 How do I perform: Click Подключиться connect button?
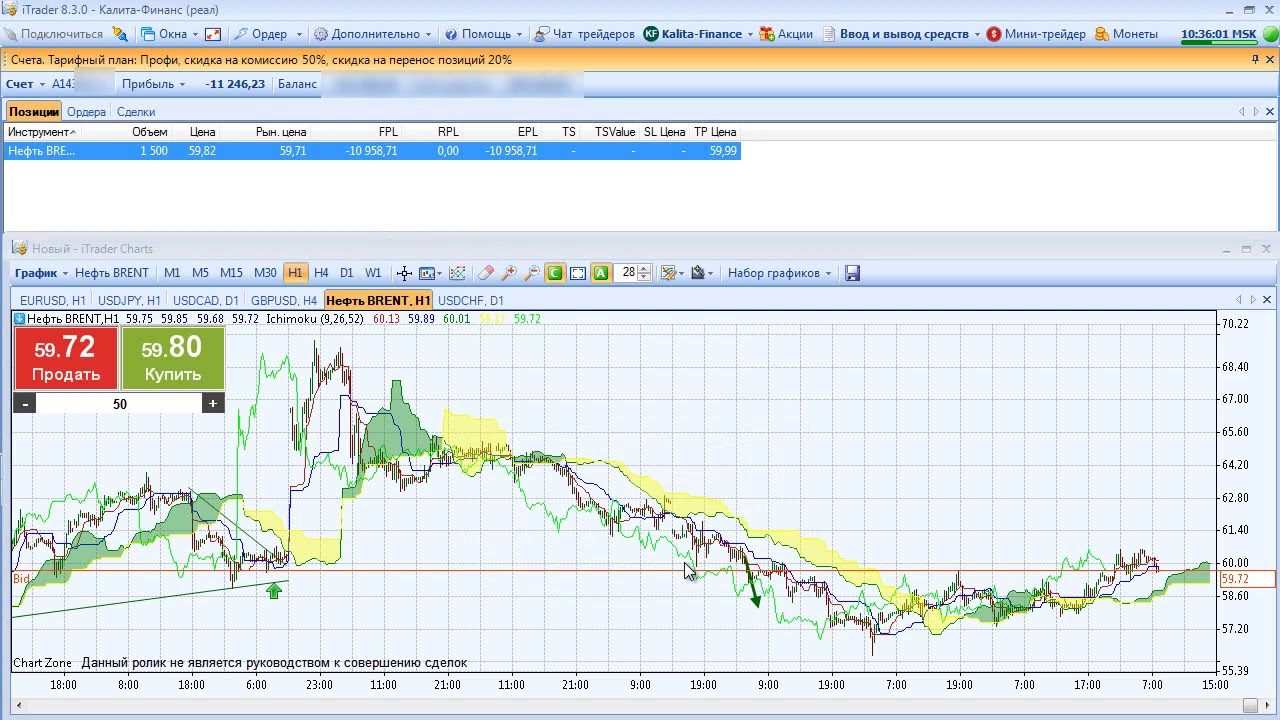click(53, 34)
